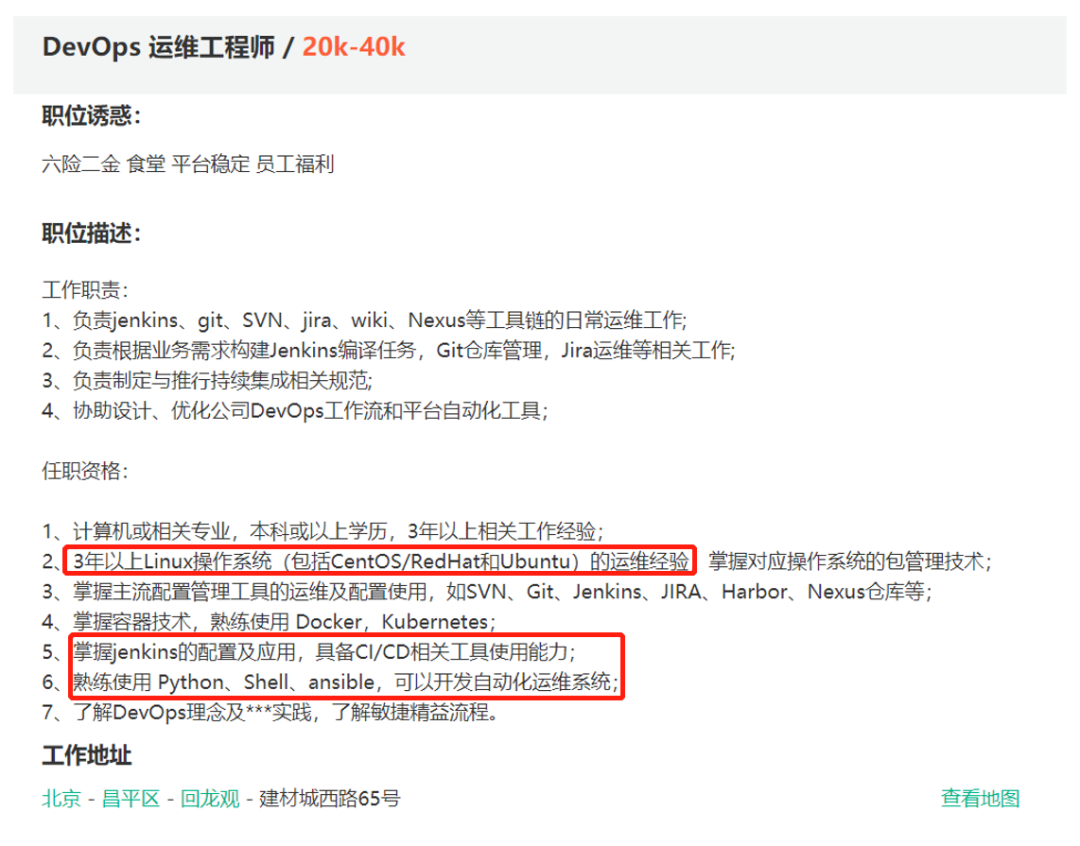The height and width of the screenshot is (846, 1080).
Task: Open the 北京 location link
Action: pos(61,798)
